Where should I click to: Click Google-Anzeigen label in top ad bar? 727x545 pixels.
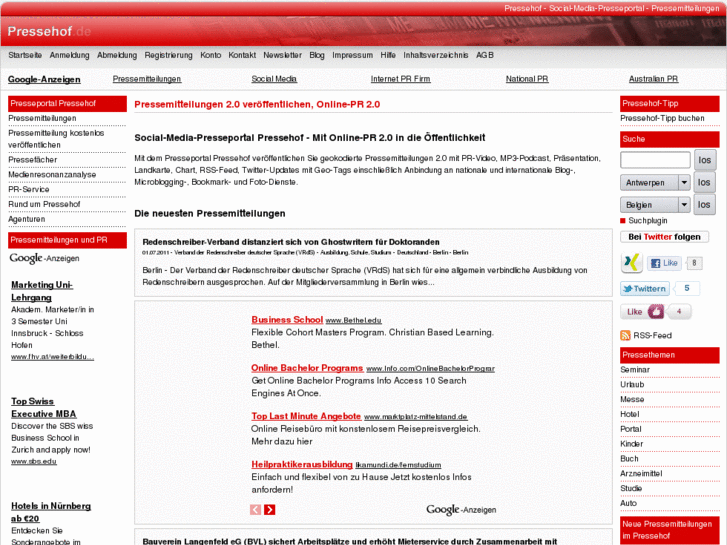[44, 79]
